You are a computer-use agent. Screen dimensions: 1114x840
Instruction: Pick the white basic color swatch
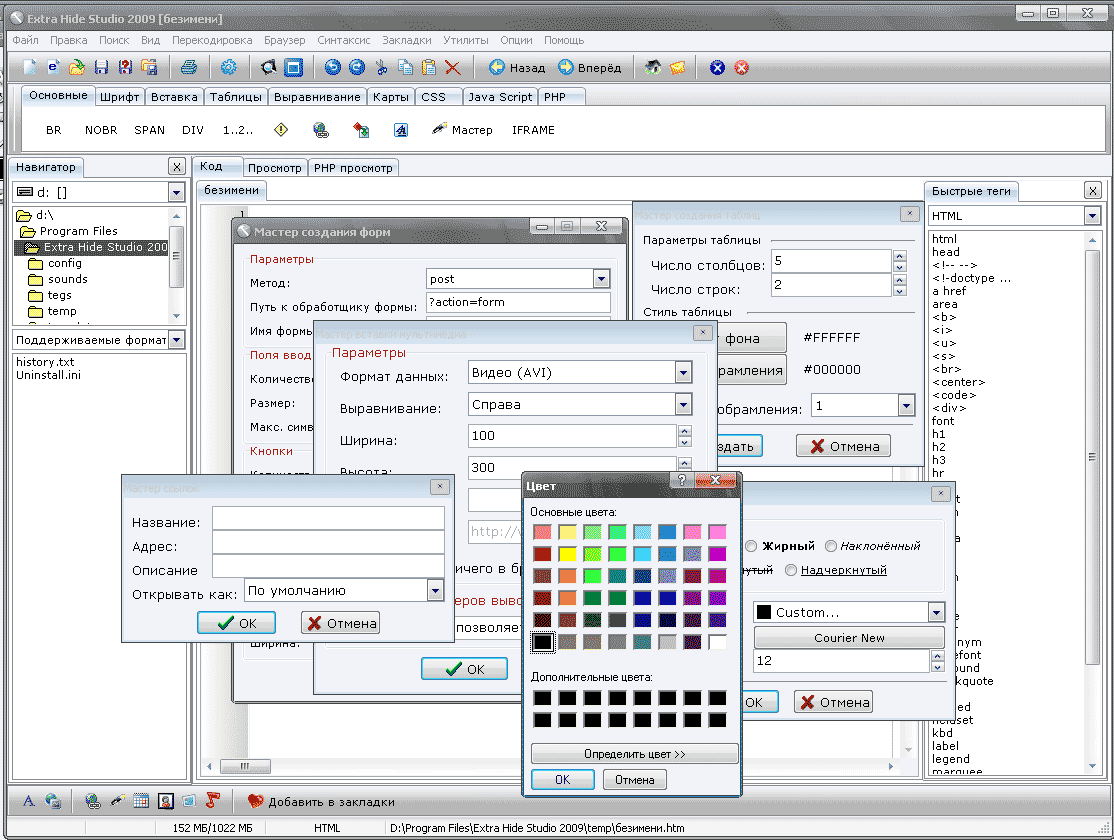(717, 642)
